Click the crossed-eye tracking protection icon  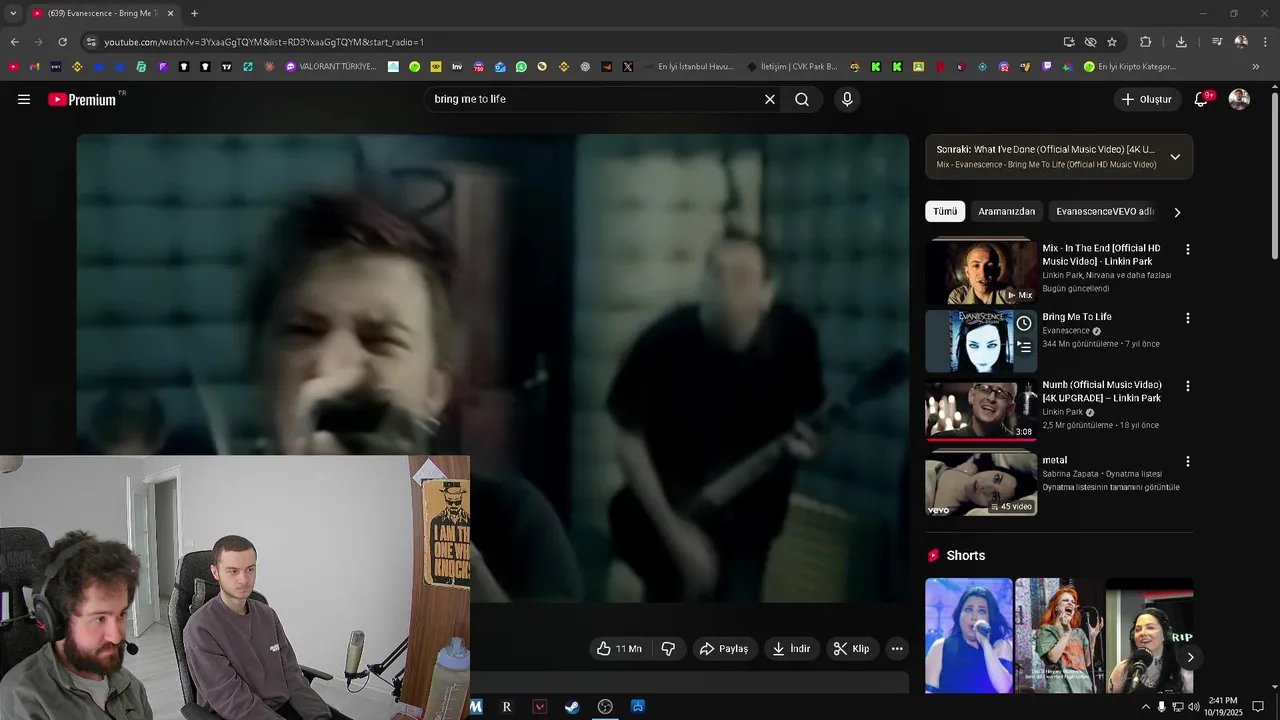pos(1091,42)
